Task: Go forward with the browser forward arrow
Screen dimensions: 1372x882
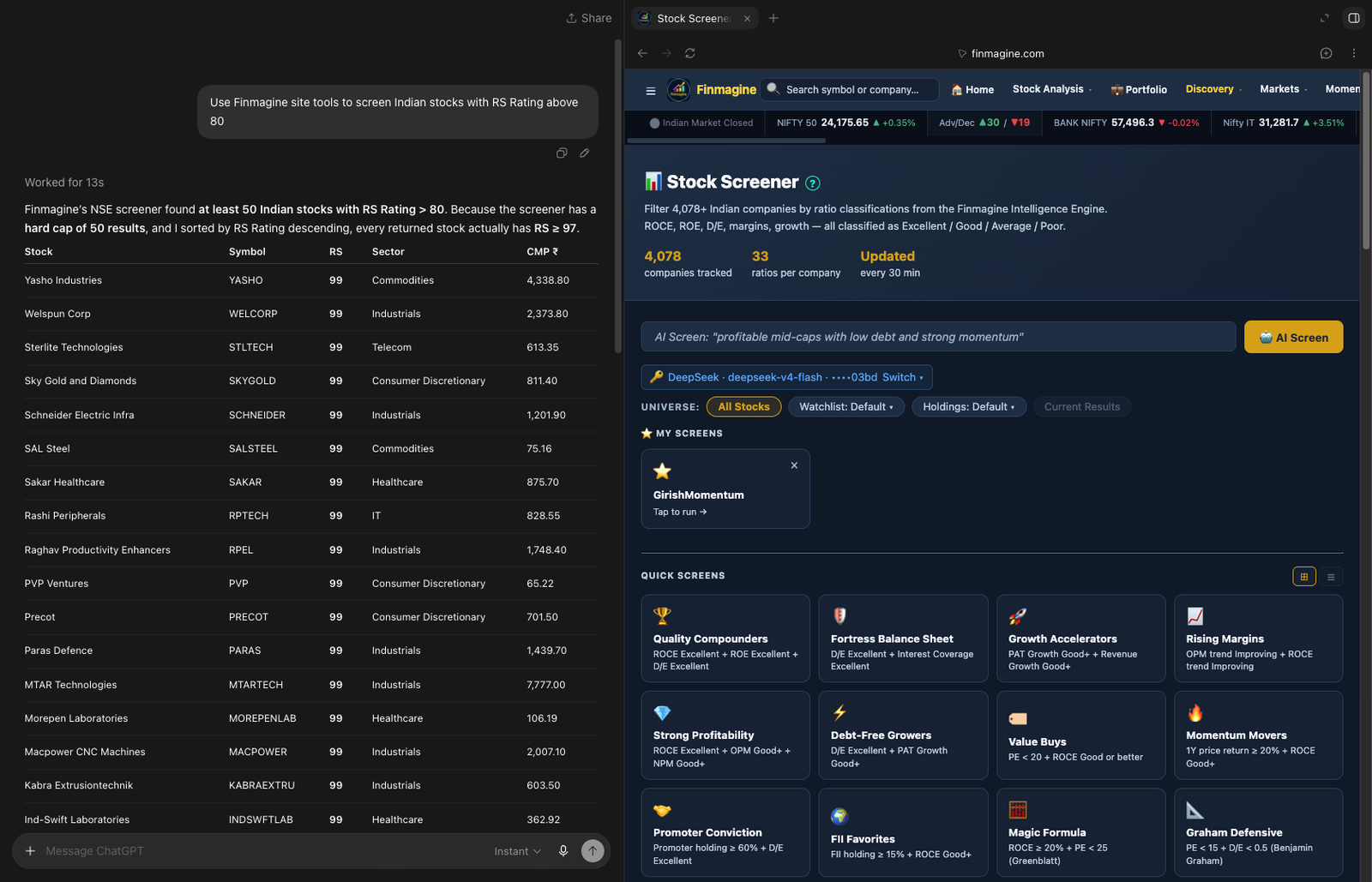Action: (666, 53)
